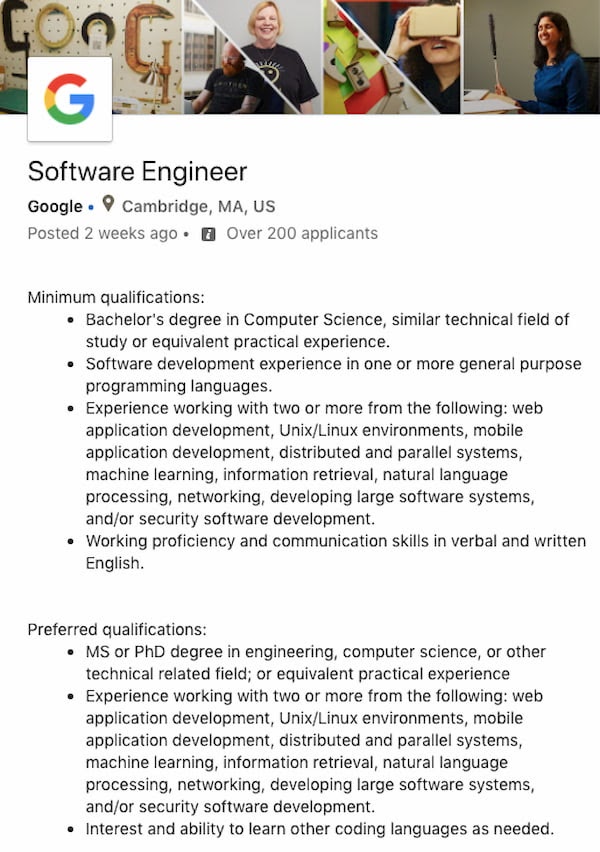This screenshot has width=600, height=852.
Task: Click the 'MS or PhD degree' bullet
Action: click(315, 662)
